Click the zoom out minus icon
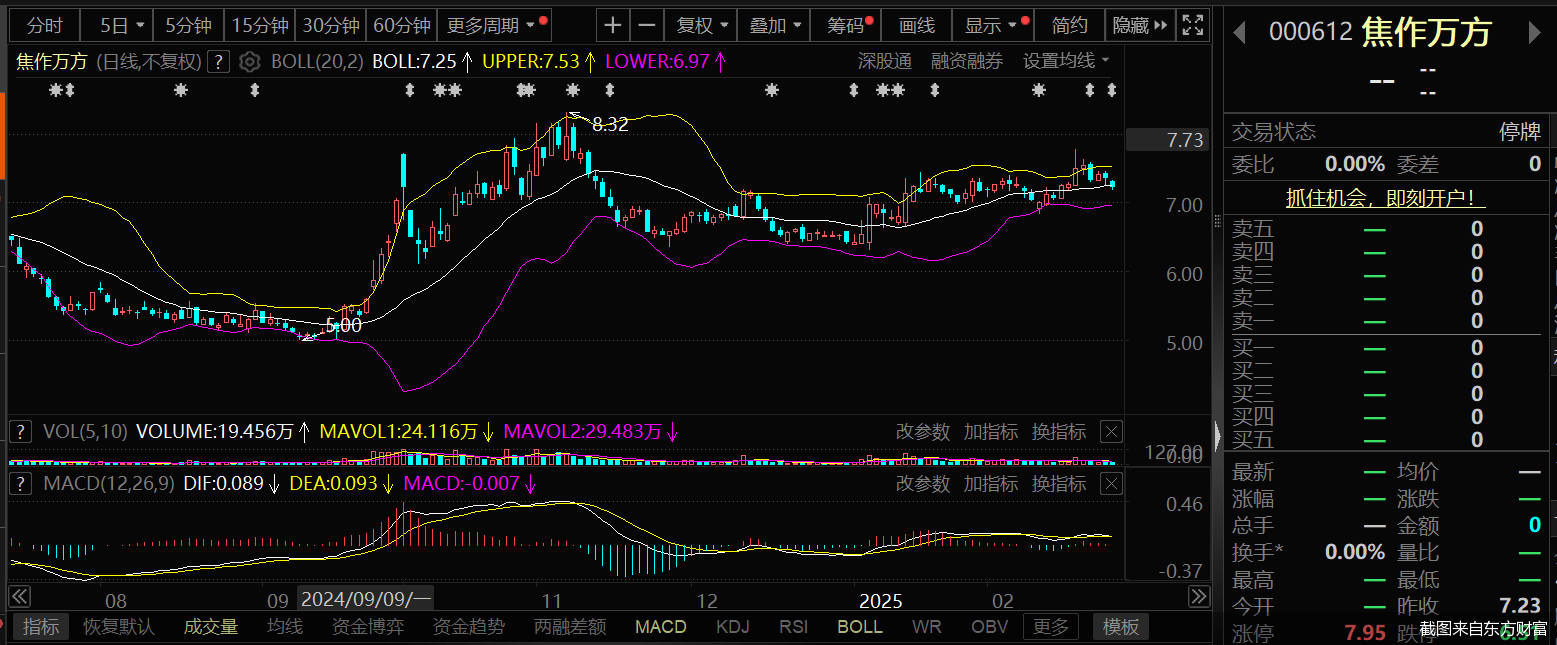The width and height of the screenshot is (1557, 645). [647, 25]
